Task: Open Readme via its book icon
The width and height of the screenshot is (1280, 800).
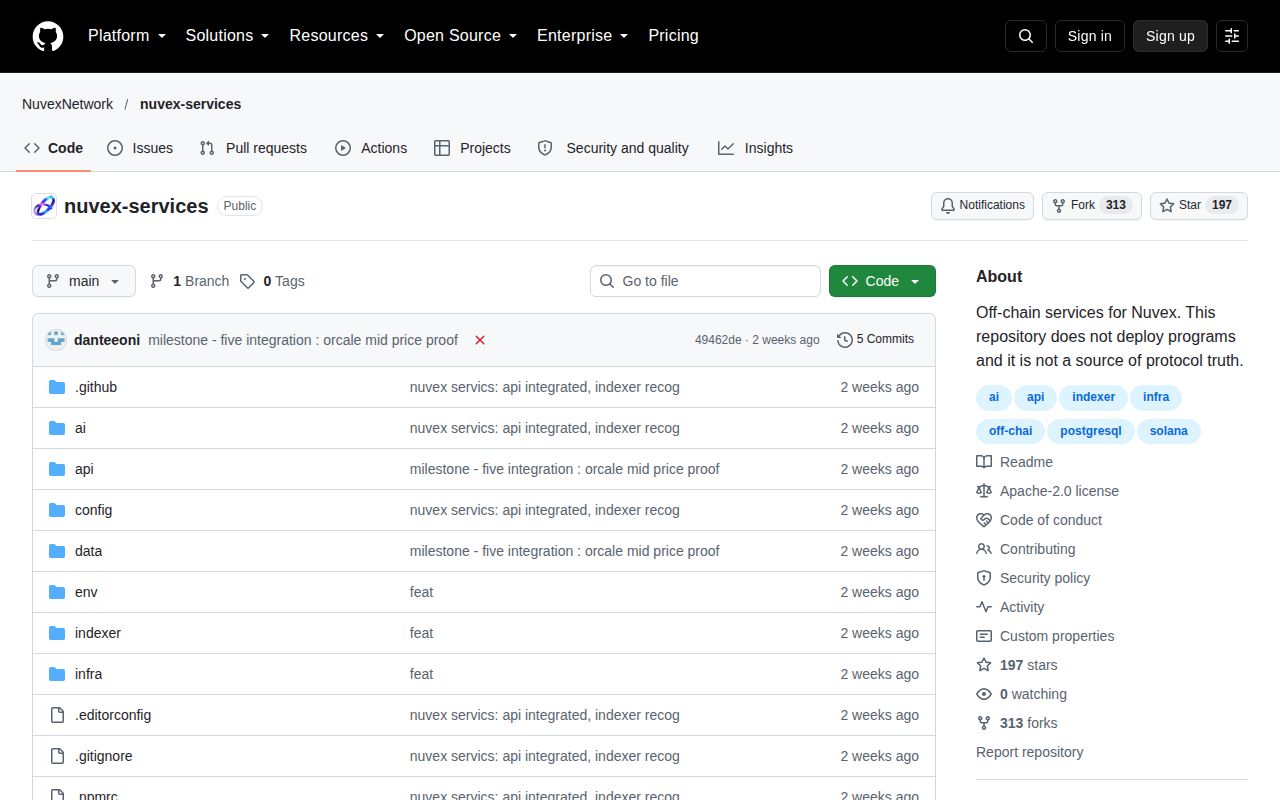Action: 984,462
